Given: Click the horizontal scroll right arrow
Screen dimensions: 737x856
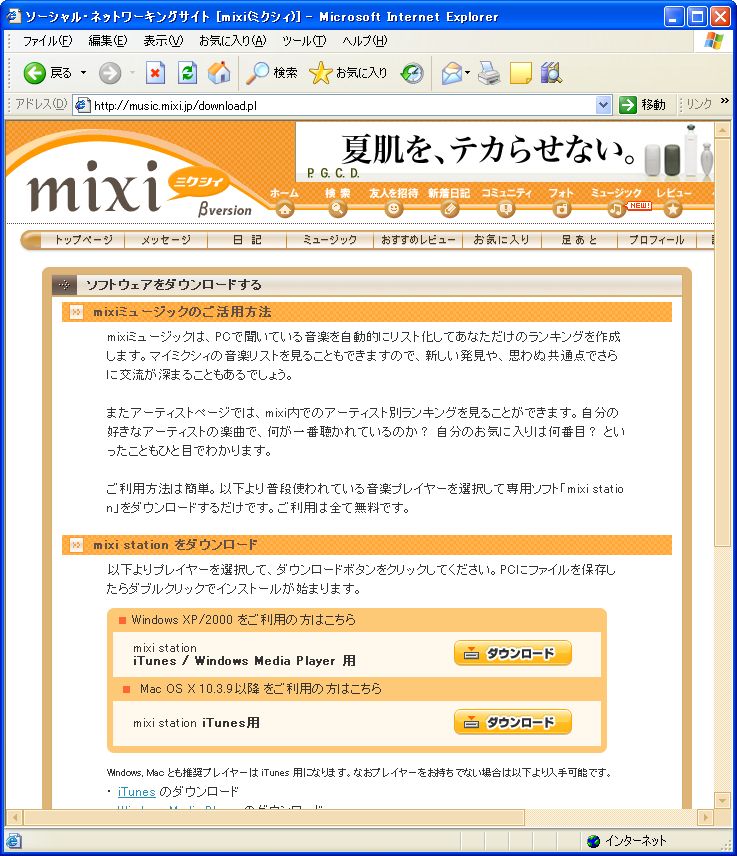Looking at the screenshot, I should point(706,817).
